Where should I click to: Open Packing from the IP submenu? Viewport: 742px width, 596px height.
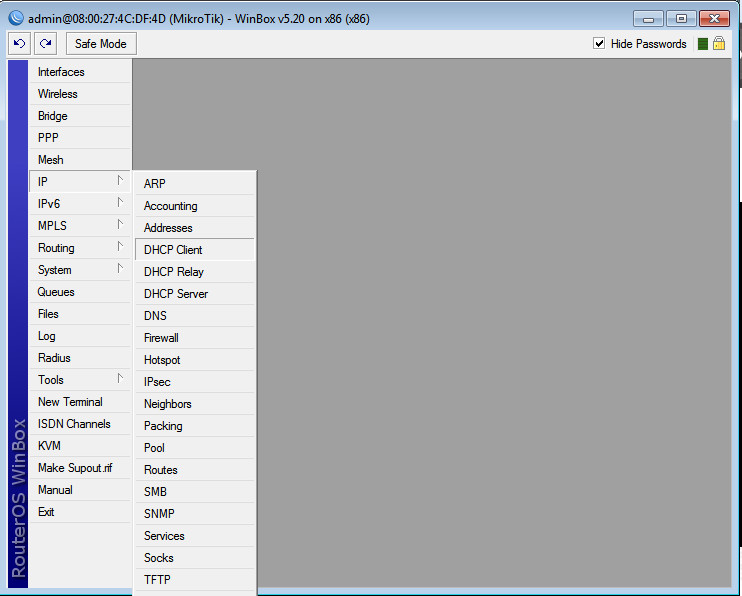[x=195, y=426]
